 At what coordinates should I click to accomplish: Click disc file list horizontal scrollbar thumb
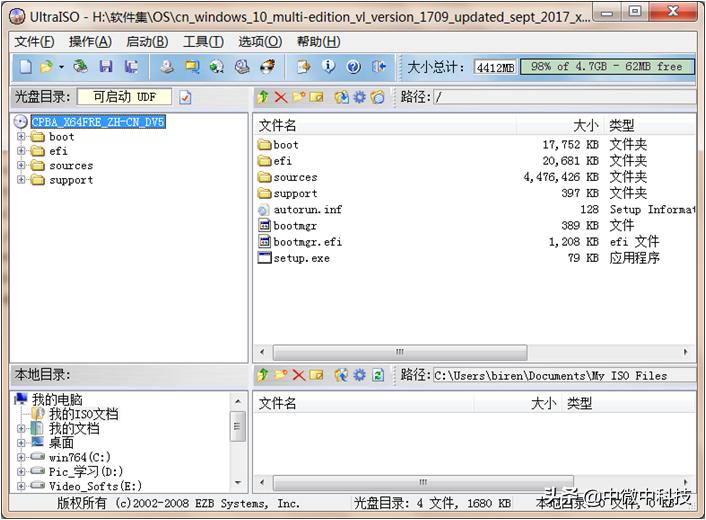coord(400,352)
